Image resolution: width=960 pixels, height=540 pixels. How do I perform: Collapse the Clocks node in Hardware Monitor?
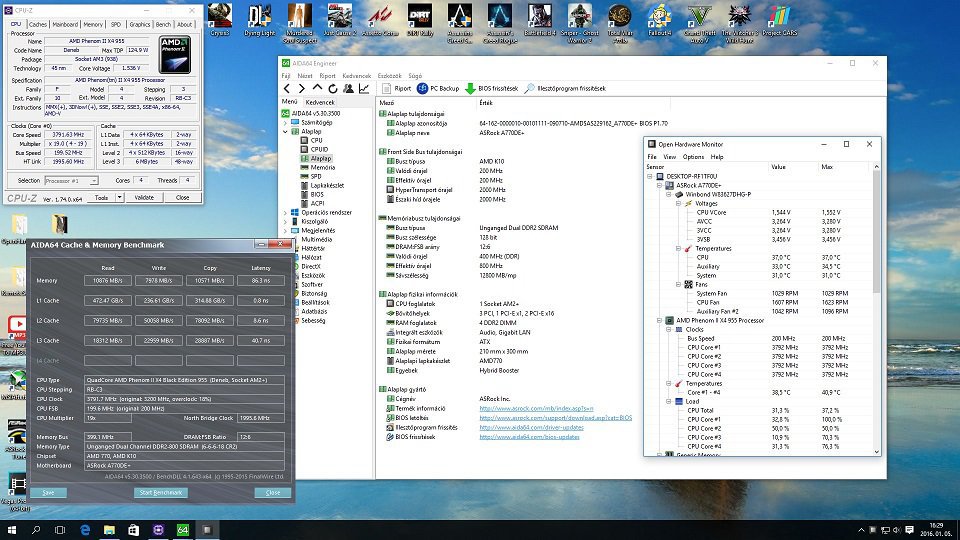pyautogui.click(x=670, y=329)
